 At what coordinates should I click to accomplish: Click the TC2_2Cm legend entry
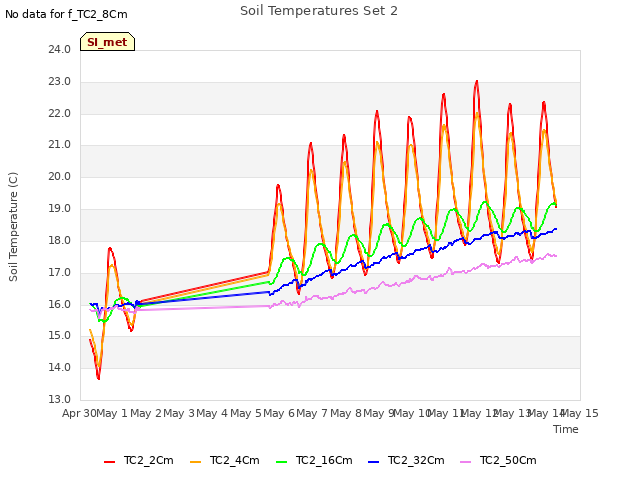(139, 460)
